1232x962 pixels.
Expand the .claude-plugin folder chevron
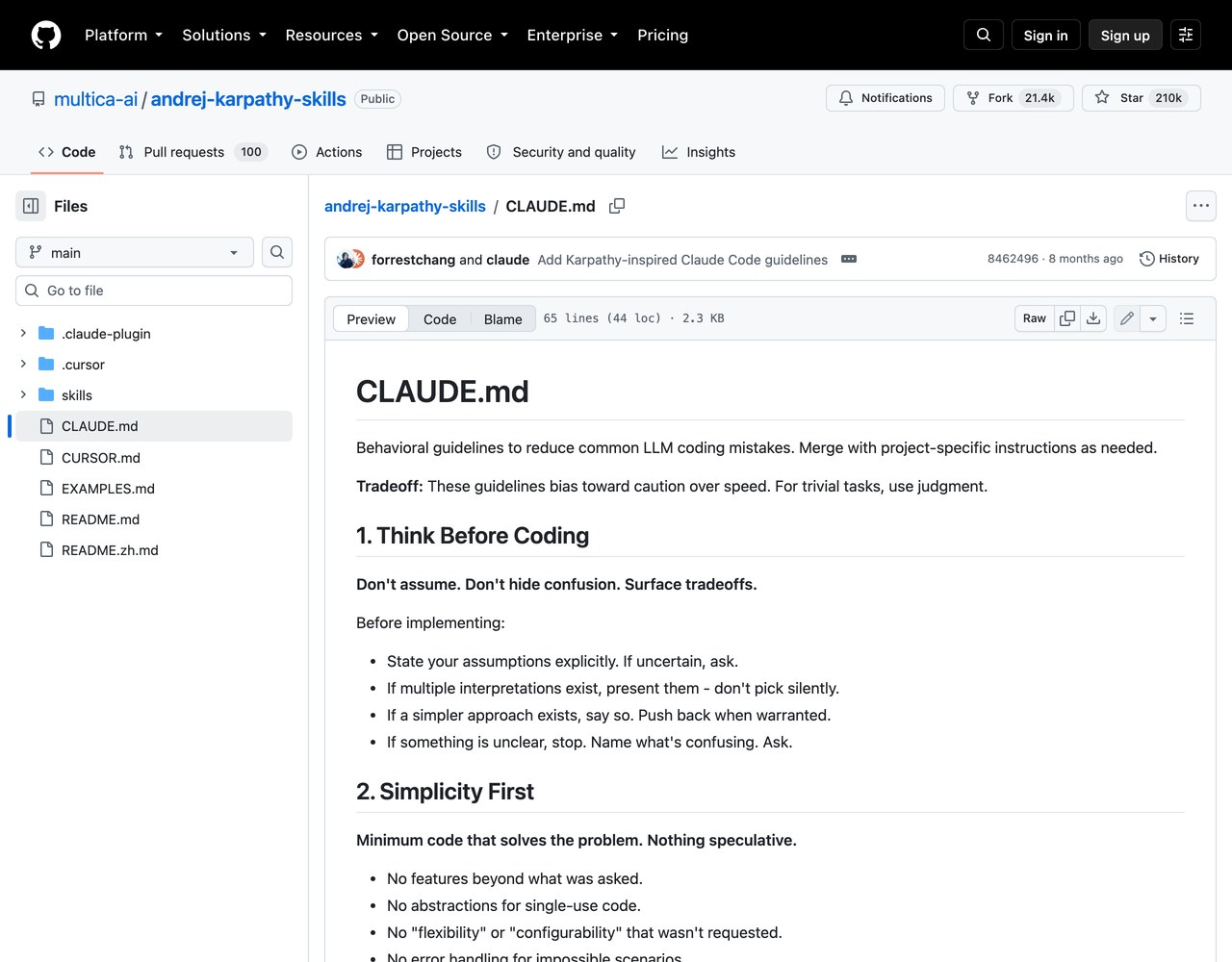pyautogui.click(x=23, y=333)
